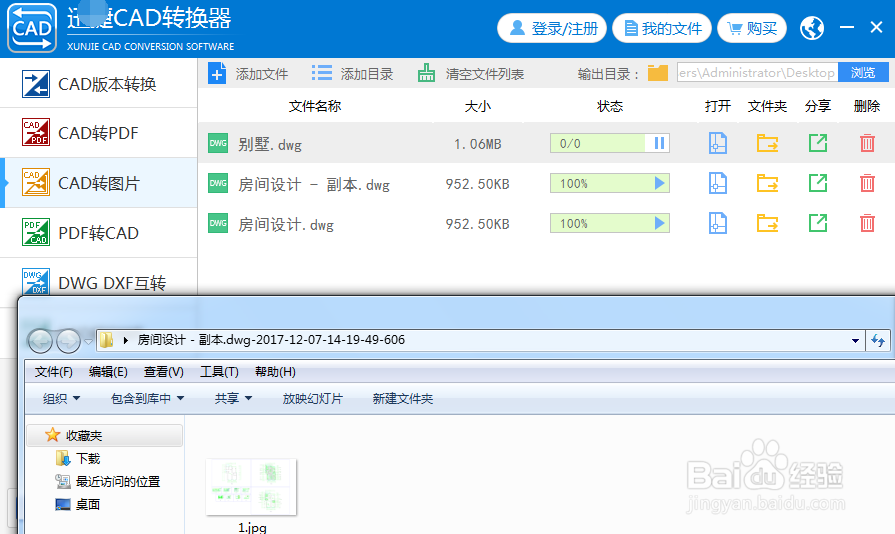Click progress bar of 房间设计 - 副本.dwg
This screenshot has width=895, height=534.
610,183
